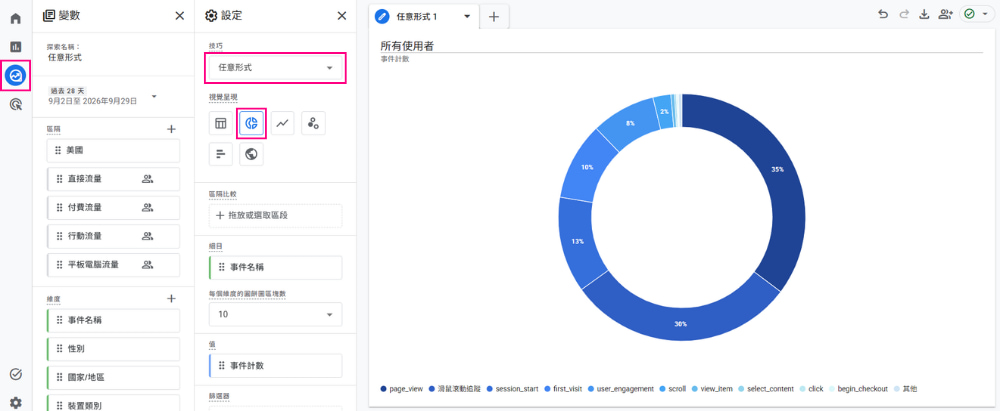Select 事件名稱 in the dimensions list
The width and height of the screenshot is (1000, 411).
pos(113,320)
